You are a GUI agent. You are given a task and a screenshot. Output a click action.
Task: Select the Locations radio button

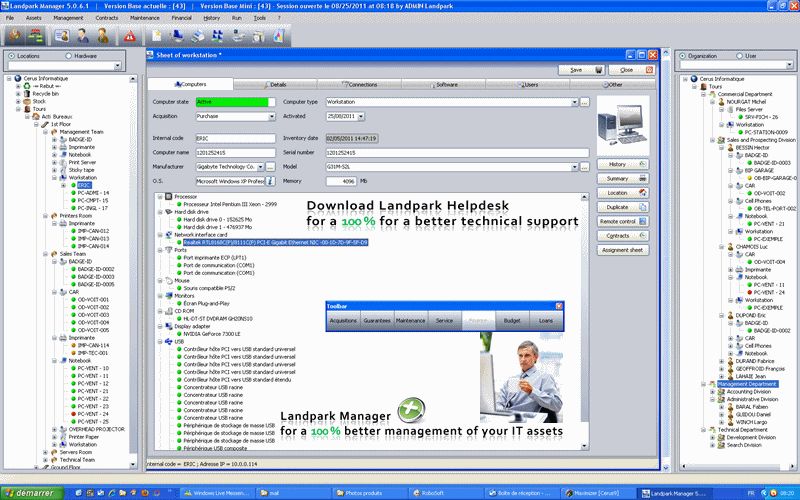pos(12,56)
